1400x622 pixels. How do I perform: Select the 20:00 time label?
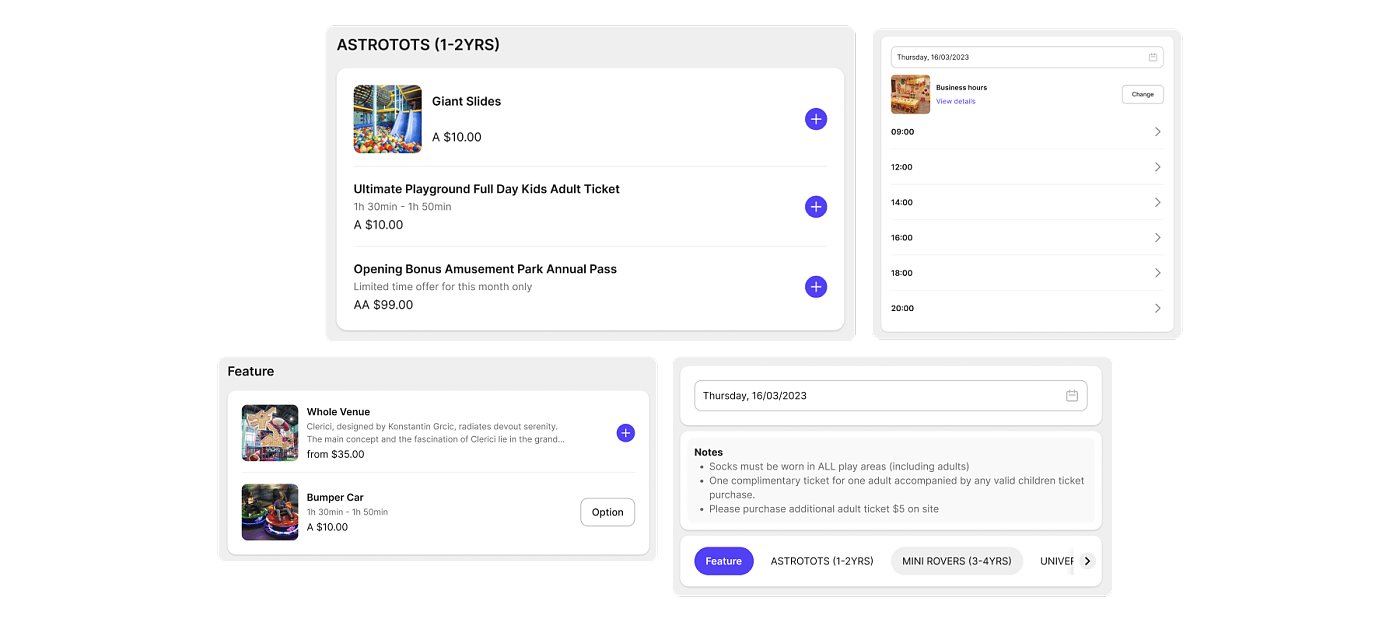click(902, 308)
